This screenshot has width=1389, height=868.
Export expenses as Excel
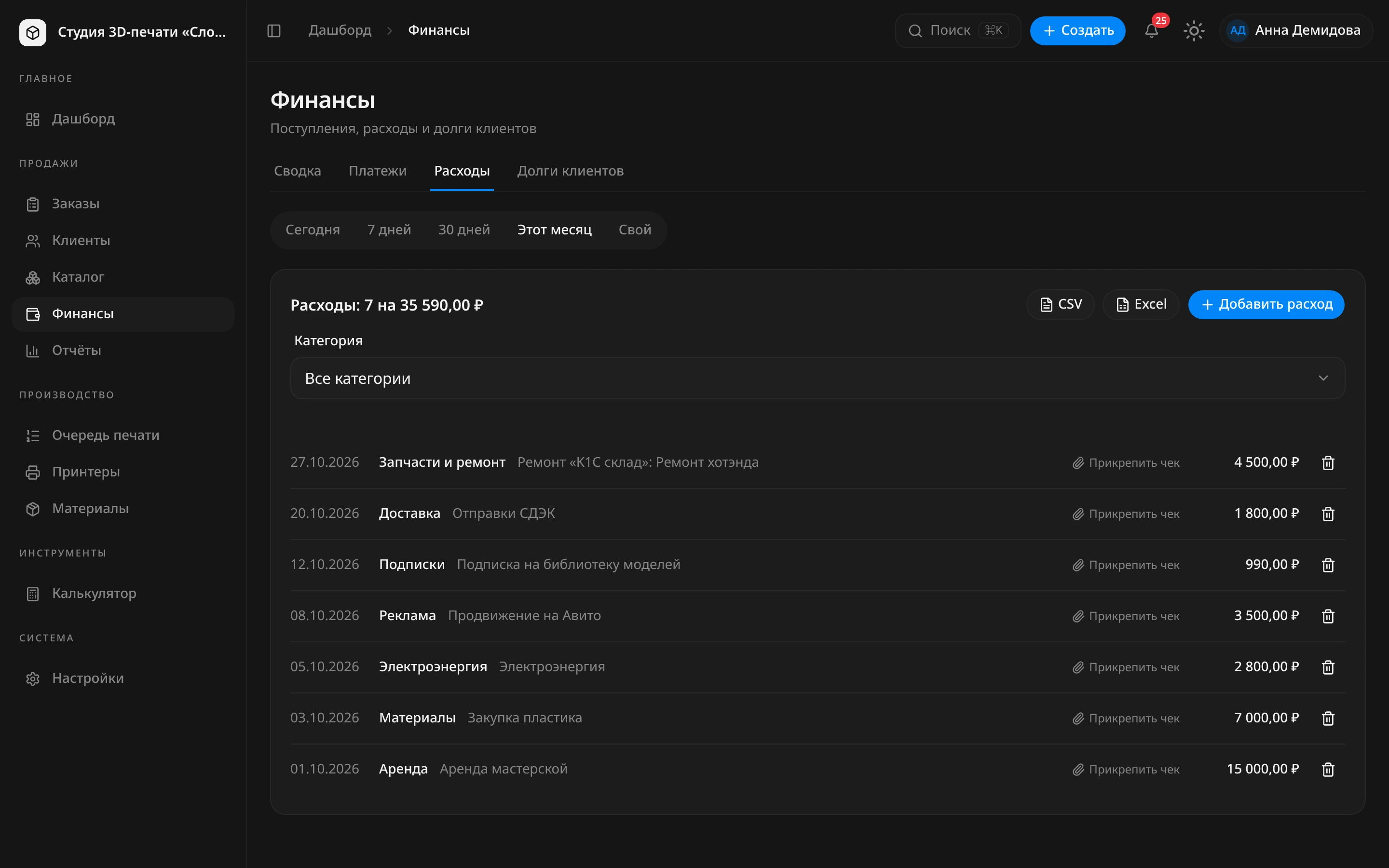pos(1141,304)
